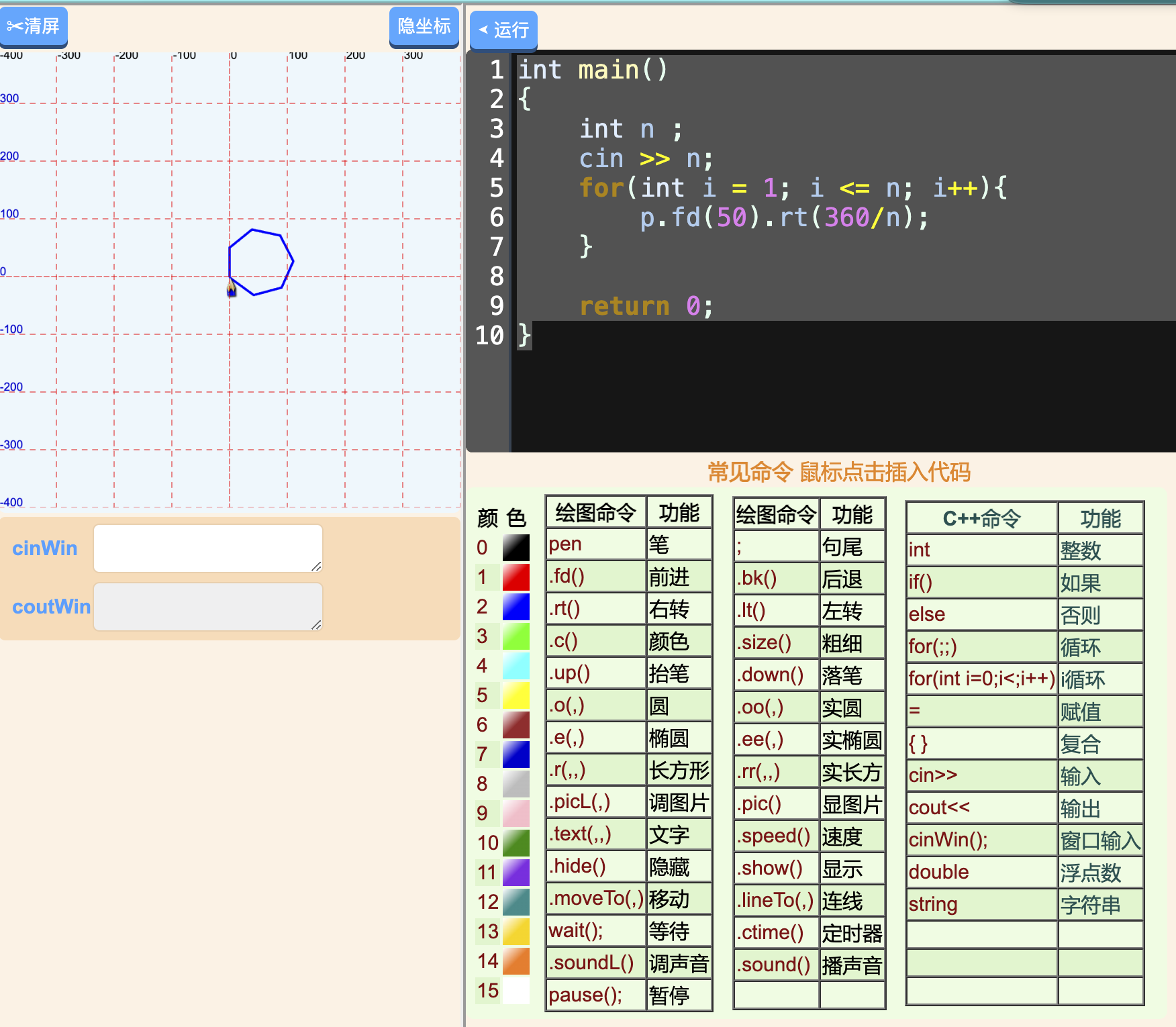1176x1027 pixels.
Task: Insert the cin>> input command
Action: click(982, 775)
